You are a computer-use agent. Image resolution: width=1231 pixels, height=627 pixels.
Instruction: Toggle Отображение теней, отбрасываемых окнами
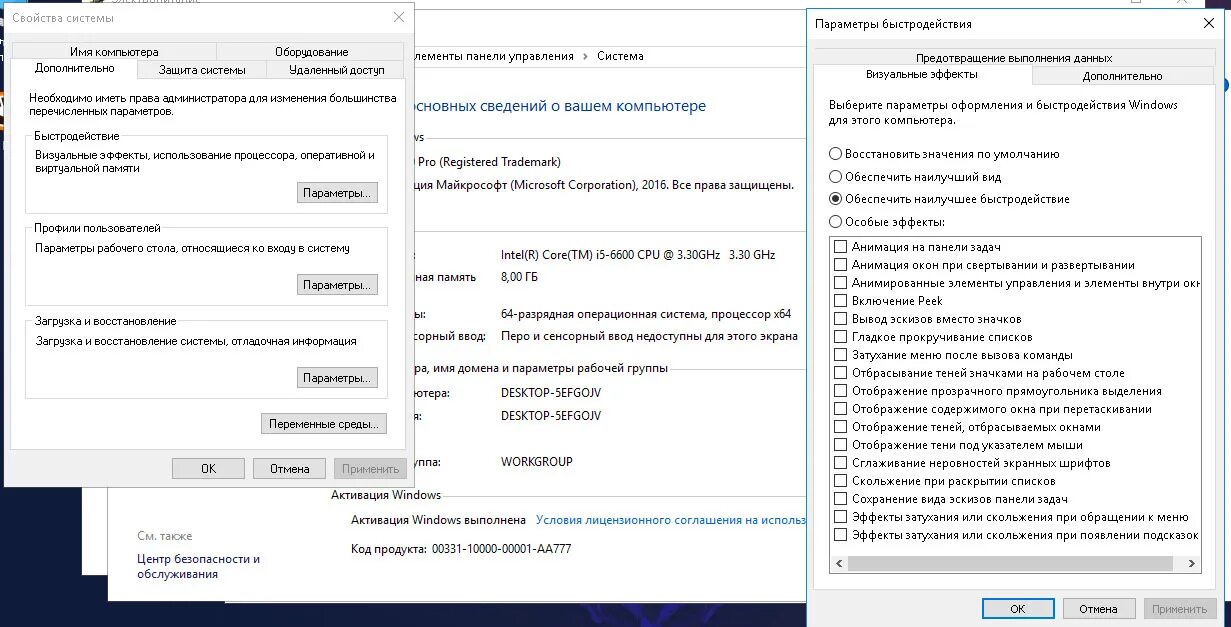click(x=841, y=427)
